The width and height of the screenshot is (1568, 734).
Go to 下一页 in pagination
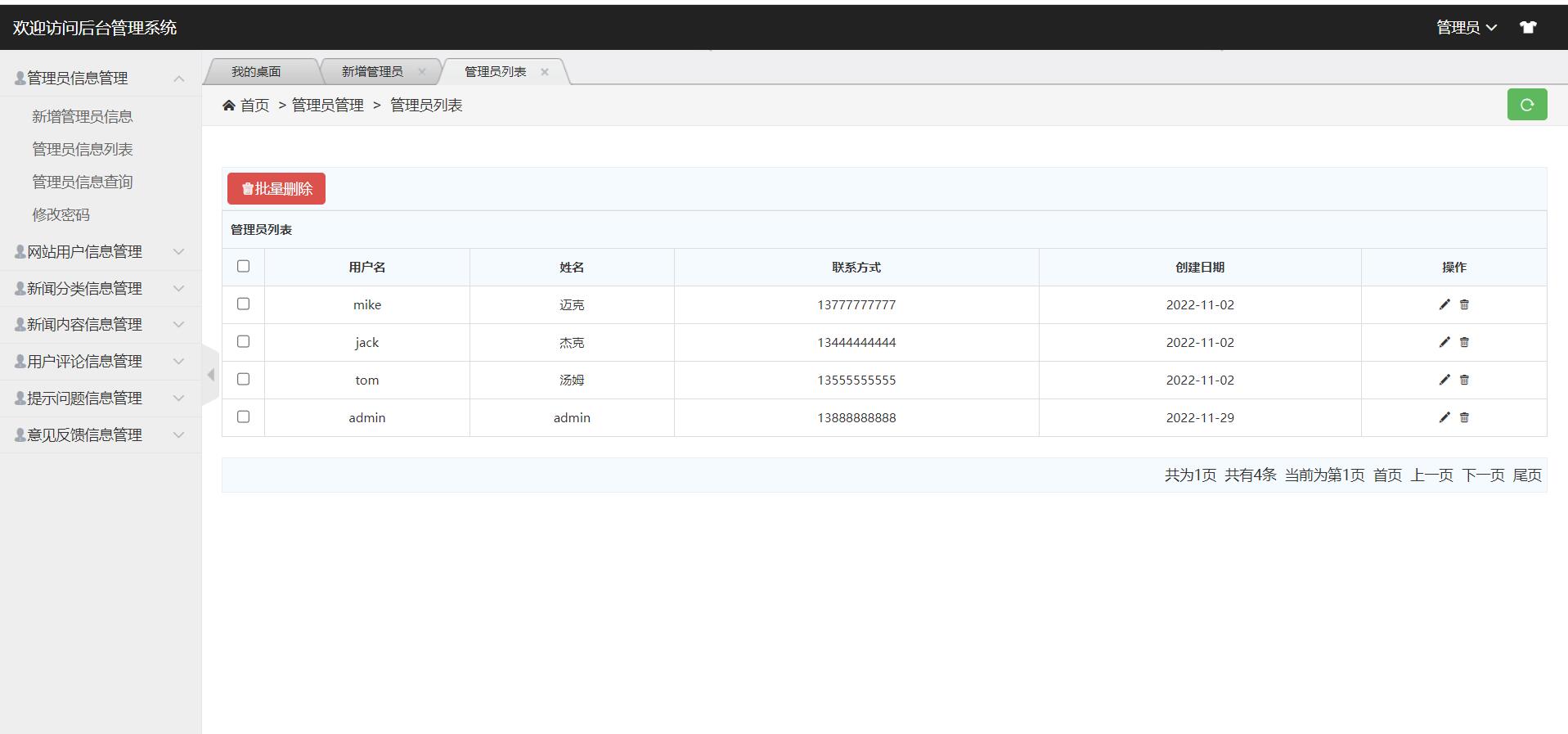tap(1483, 475)
